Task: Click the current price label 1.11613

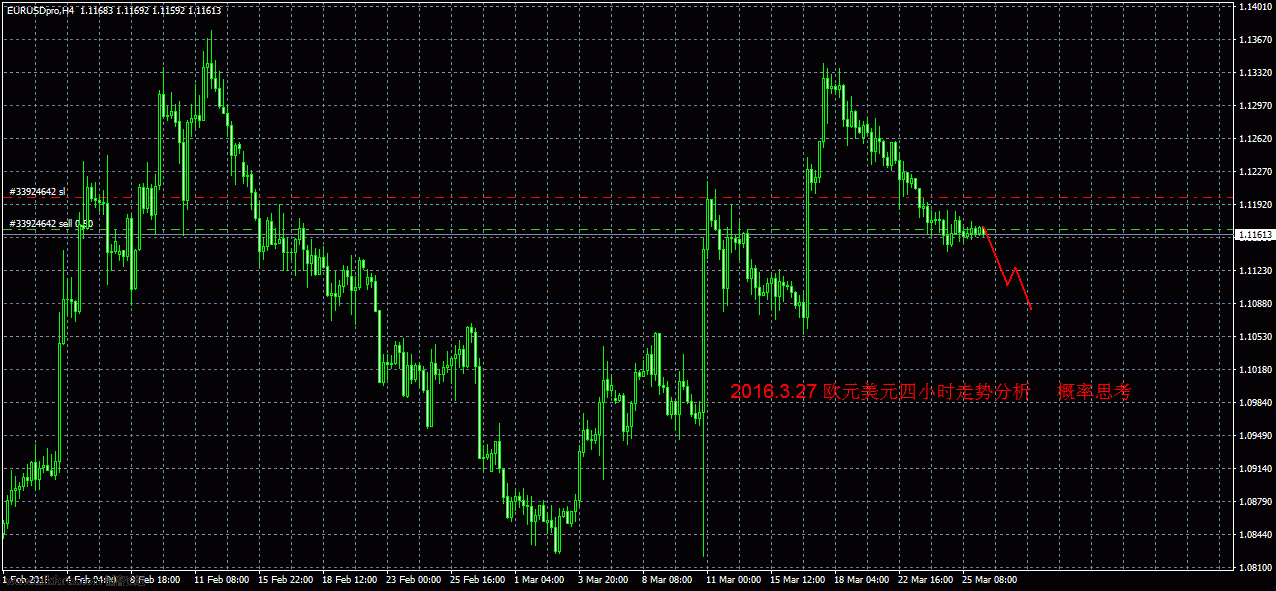Action: tap(1257, 235)
